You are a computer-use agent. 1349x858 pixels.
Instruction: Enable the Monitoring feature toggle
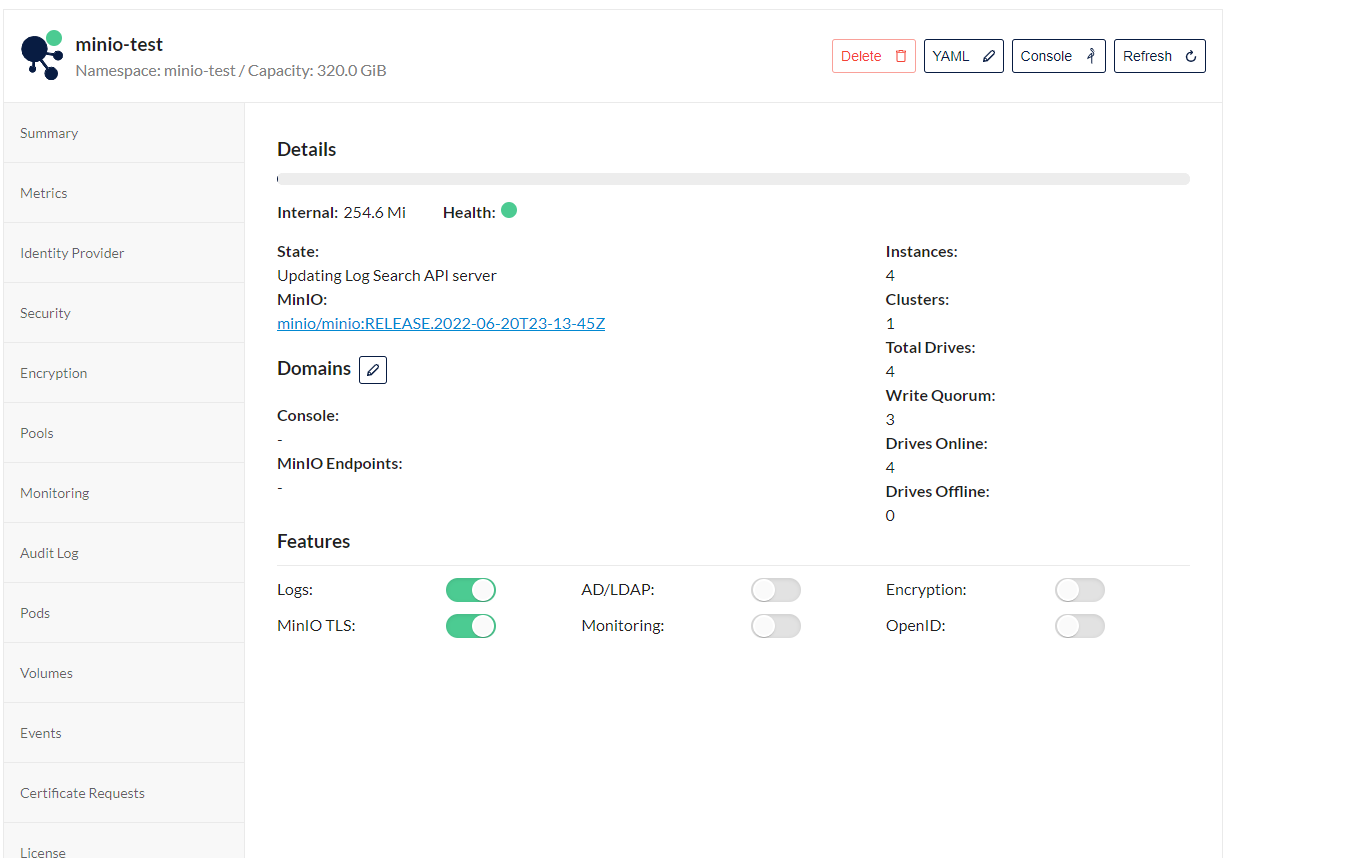(776, 626)
